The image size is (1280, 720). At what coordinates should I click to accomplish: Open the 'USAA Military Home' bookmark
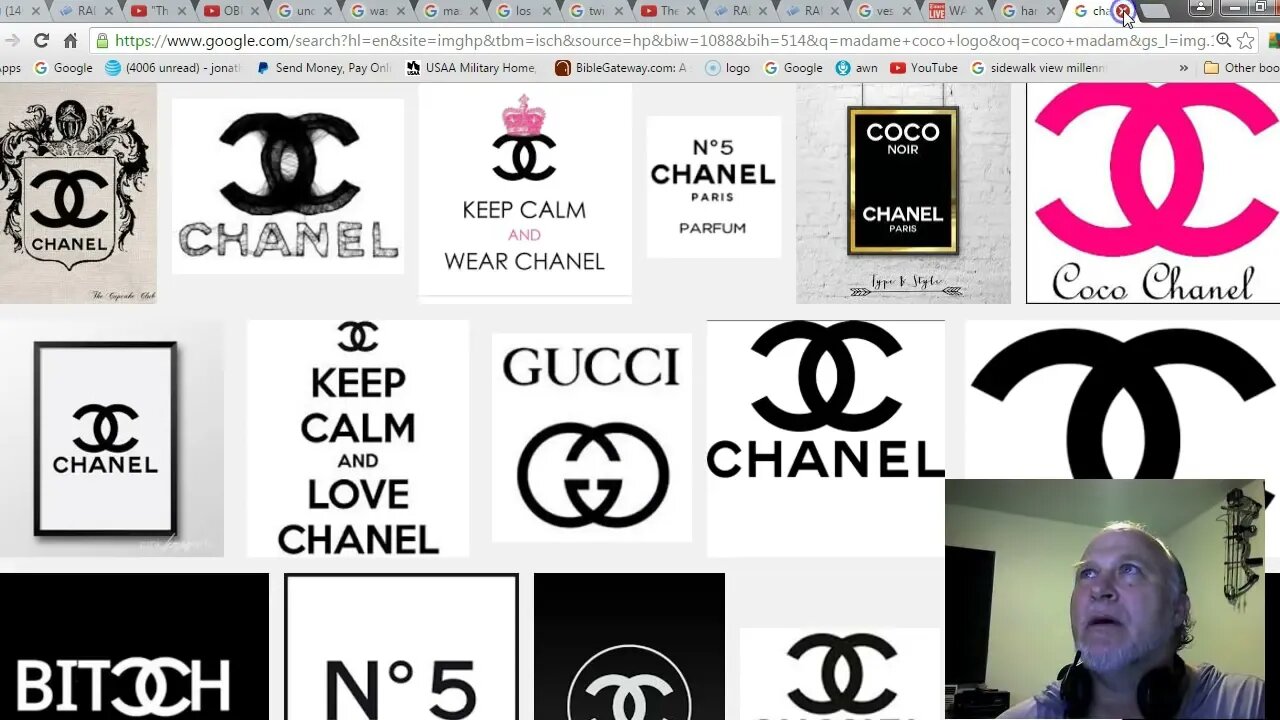[x=471, y=68]
